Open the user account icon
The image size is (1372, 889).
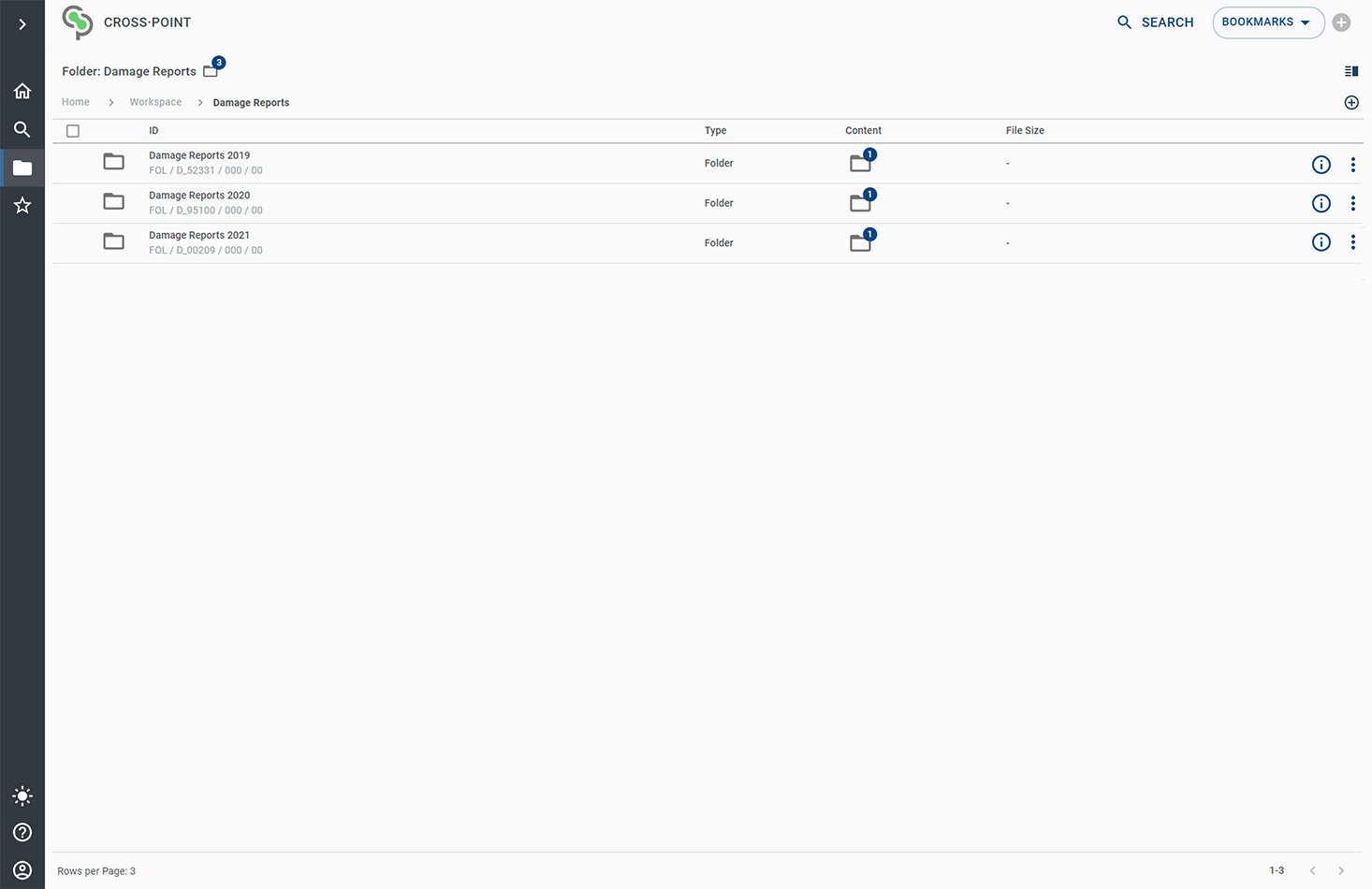point(22,869)
